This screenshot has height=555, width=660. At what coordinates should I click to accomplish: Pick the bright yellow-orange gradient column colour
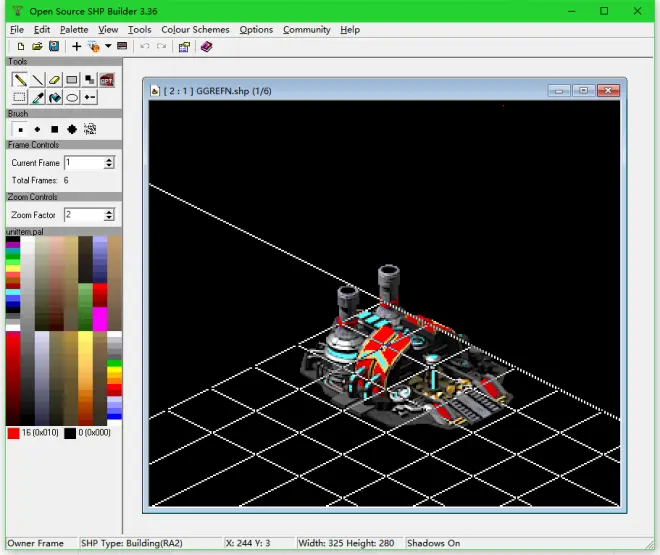(85, 377)
